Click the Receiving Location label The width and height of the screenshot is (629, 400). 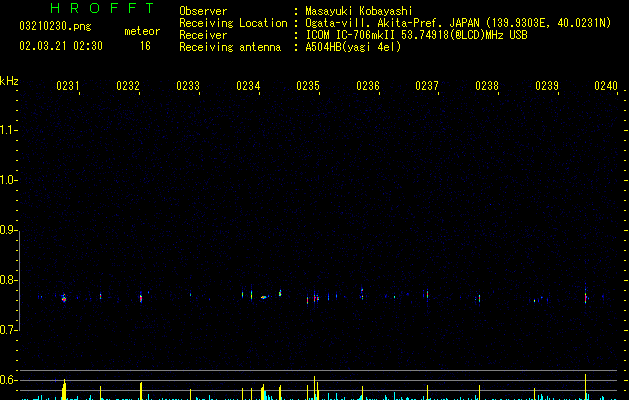click(x=233, y=23)
